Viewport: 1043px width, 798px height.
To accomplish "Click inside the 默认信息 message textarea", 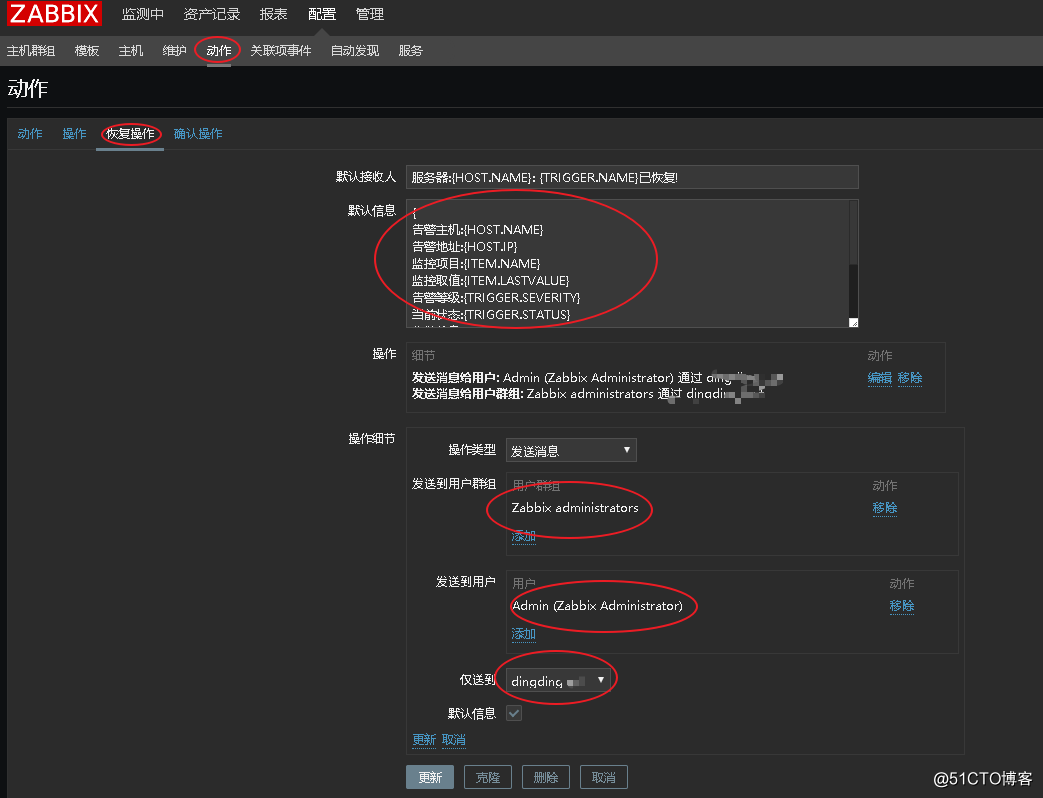I will pyautogui.click(x=627, y=263).
